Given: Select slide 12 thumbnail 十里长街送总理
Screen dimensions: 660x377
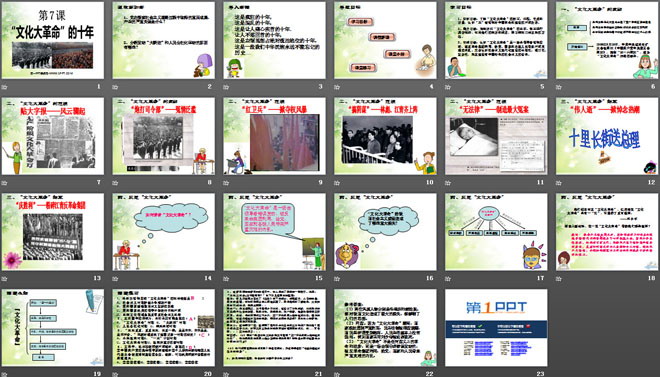Looking at the screenshot, I should coord(607,136).
